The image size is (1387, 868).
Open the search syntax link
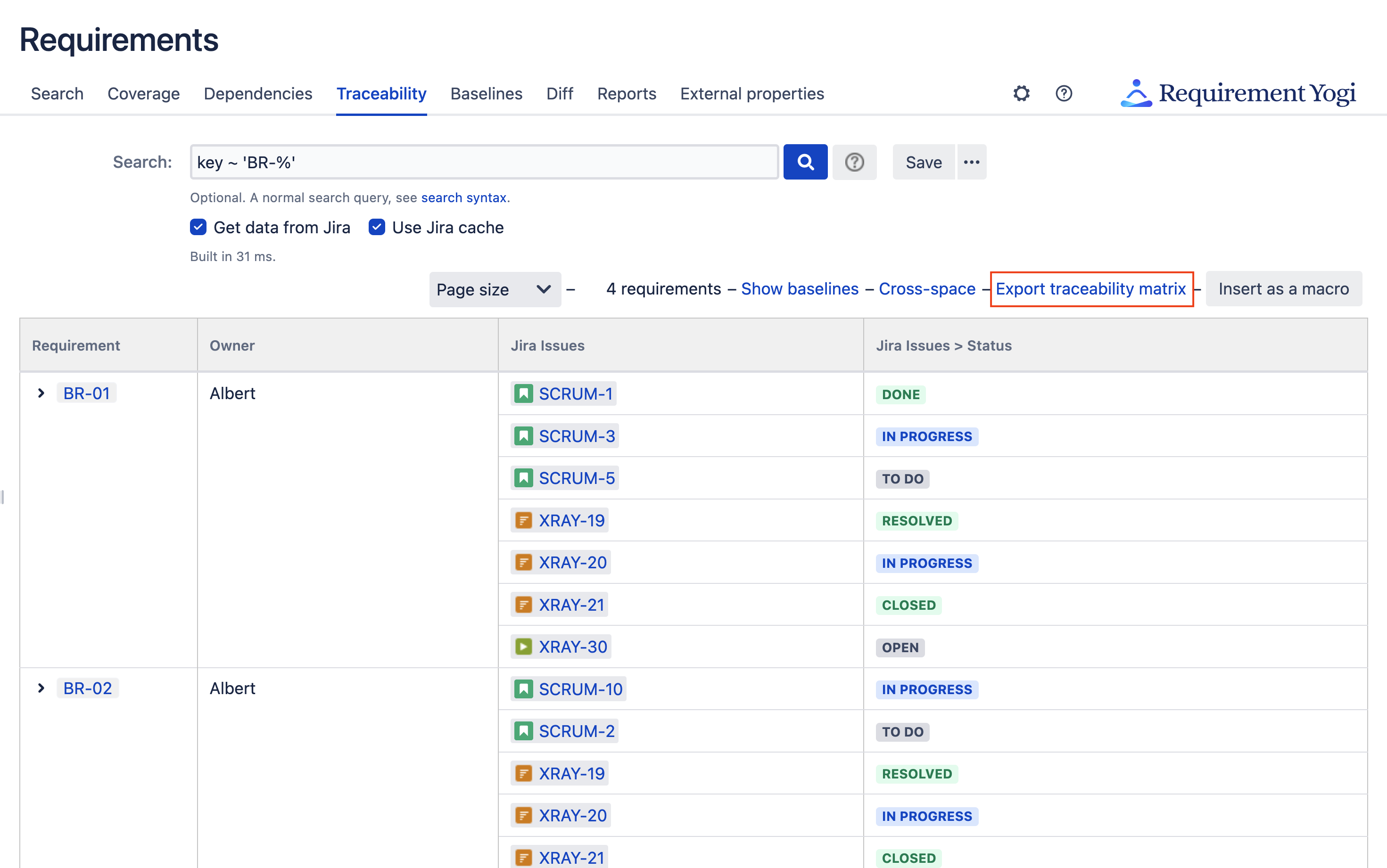[463, 197]
